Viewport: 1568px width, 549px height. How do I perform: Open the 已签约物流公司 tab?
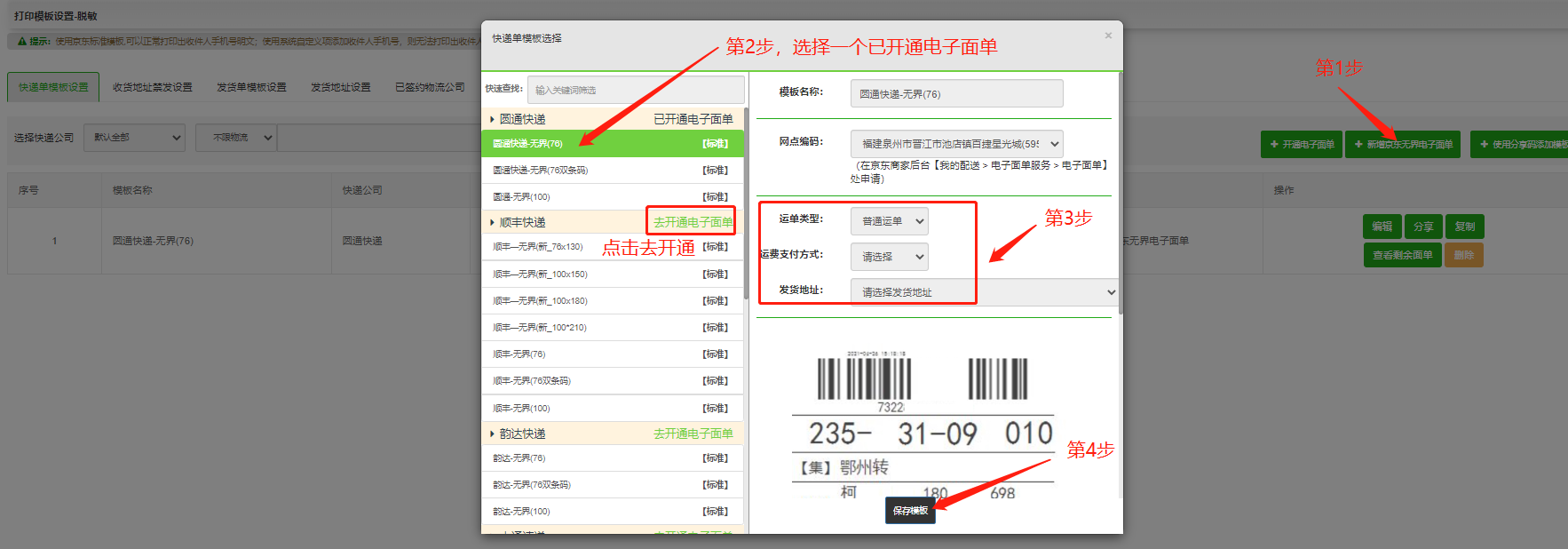[430, 87]
